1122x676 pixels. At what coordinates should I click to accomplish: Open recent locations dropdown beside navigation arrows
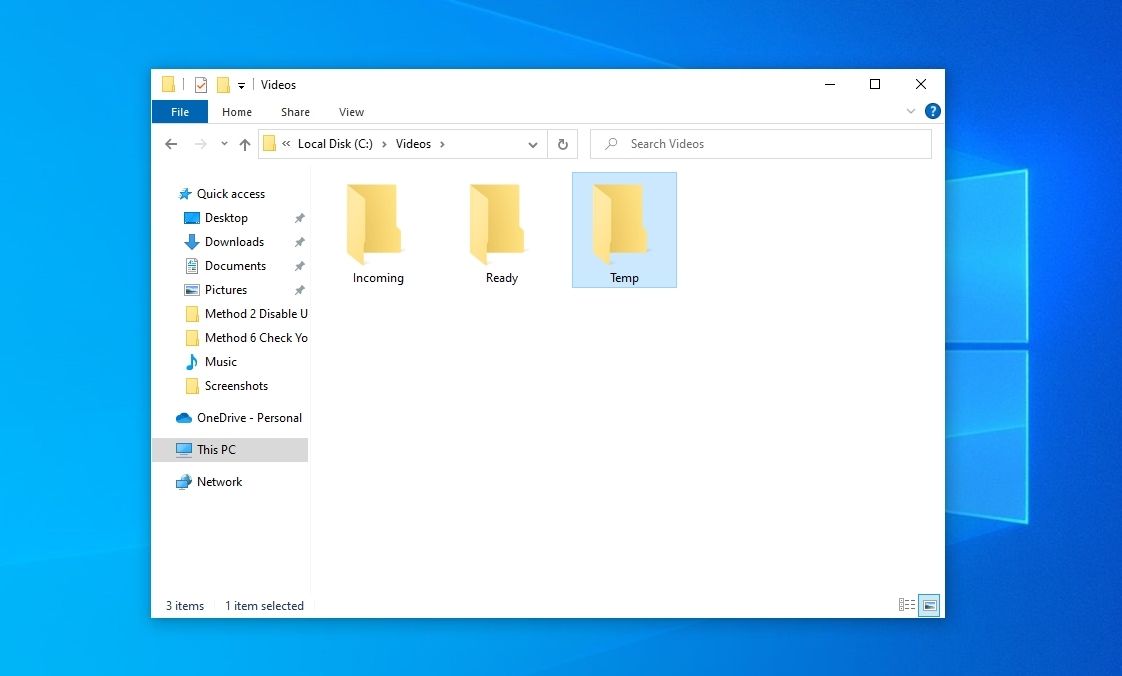point(224,144)
